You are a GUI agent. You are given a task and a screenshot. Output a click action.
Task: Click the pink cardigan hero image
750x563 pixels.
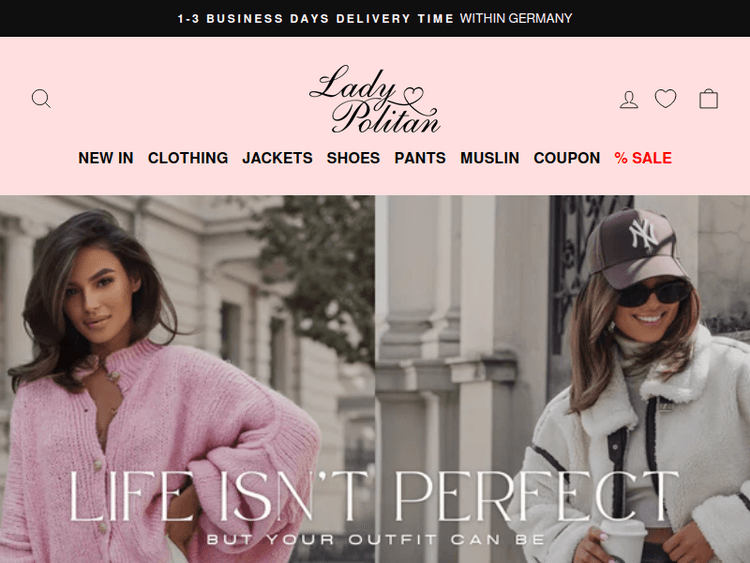187,379
